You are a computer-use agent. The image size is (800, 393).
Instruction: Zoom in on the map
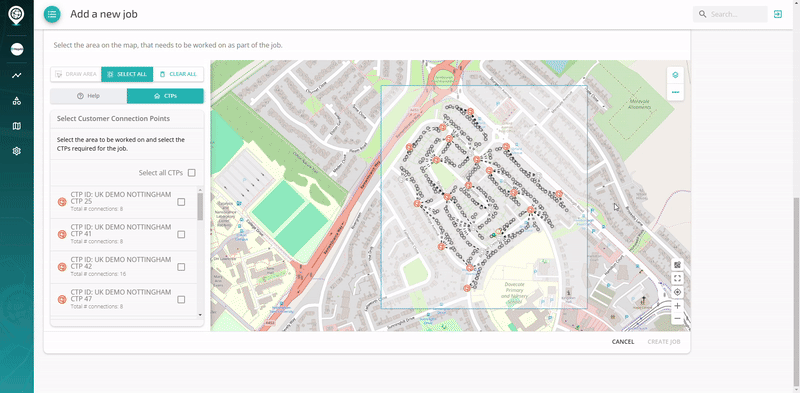[x=677, y=306]
